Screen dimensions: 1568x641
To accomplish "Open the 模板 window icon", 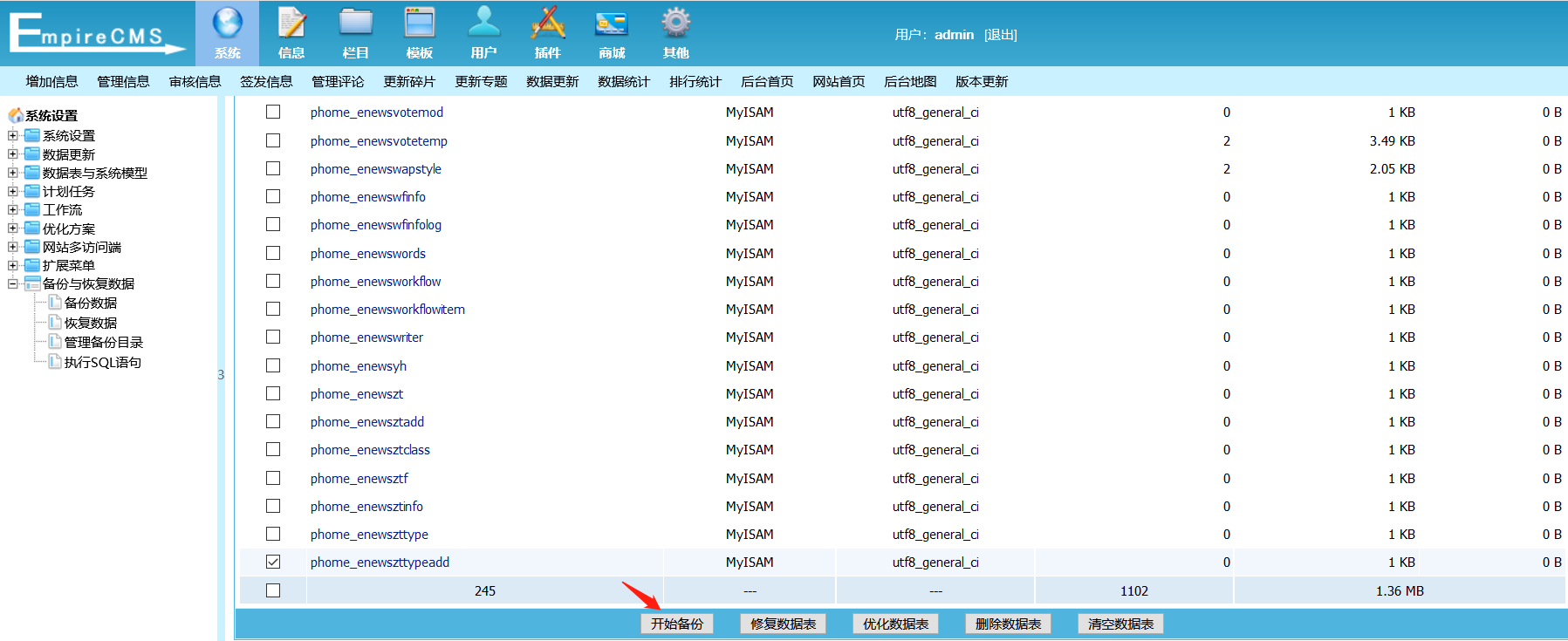I will (x=420, y=23).
